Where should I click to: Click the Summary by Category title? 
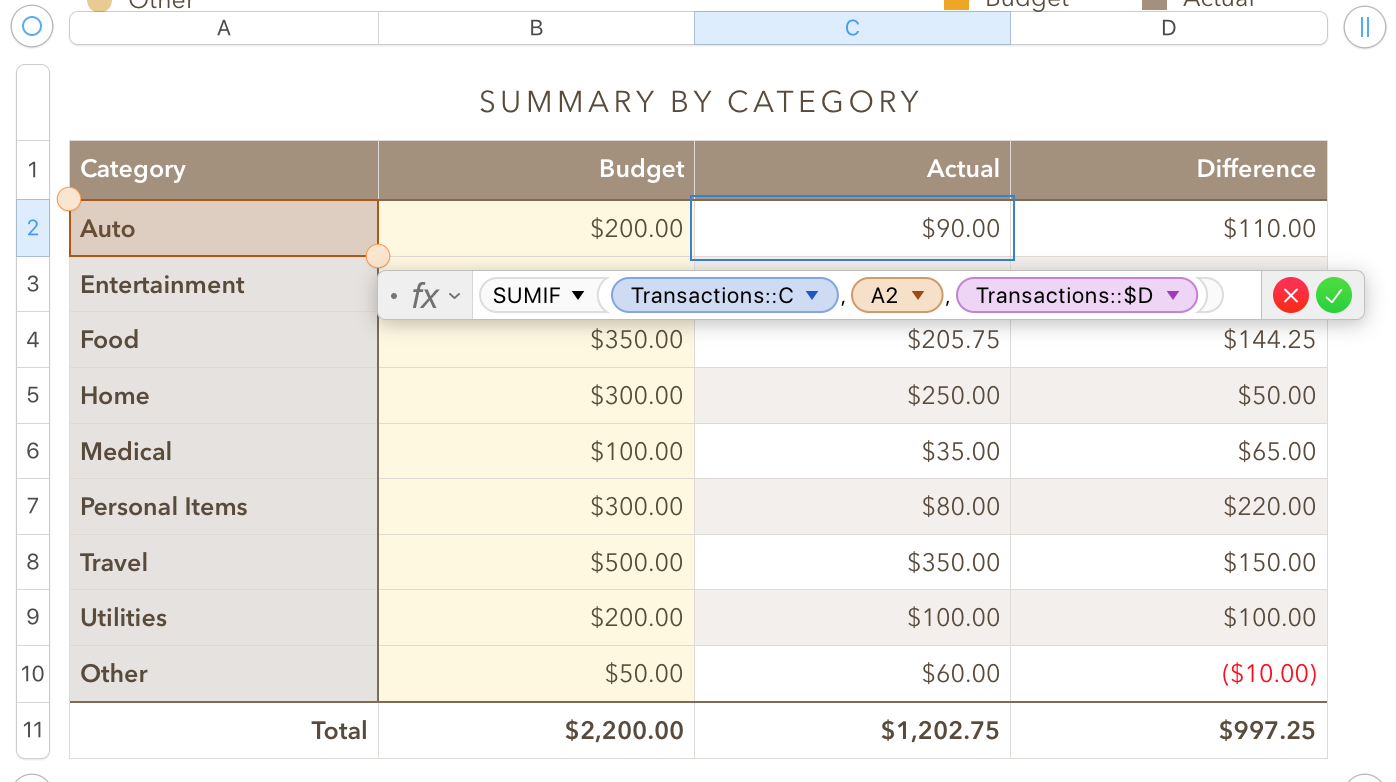tap(699, 102)
